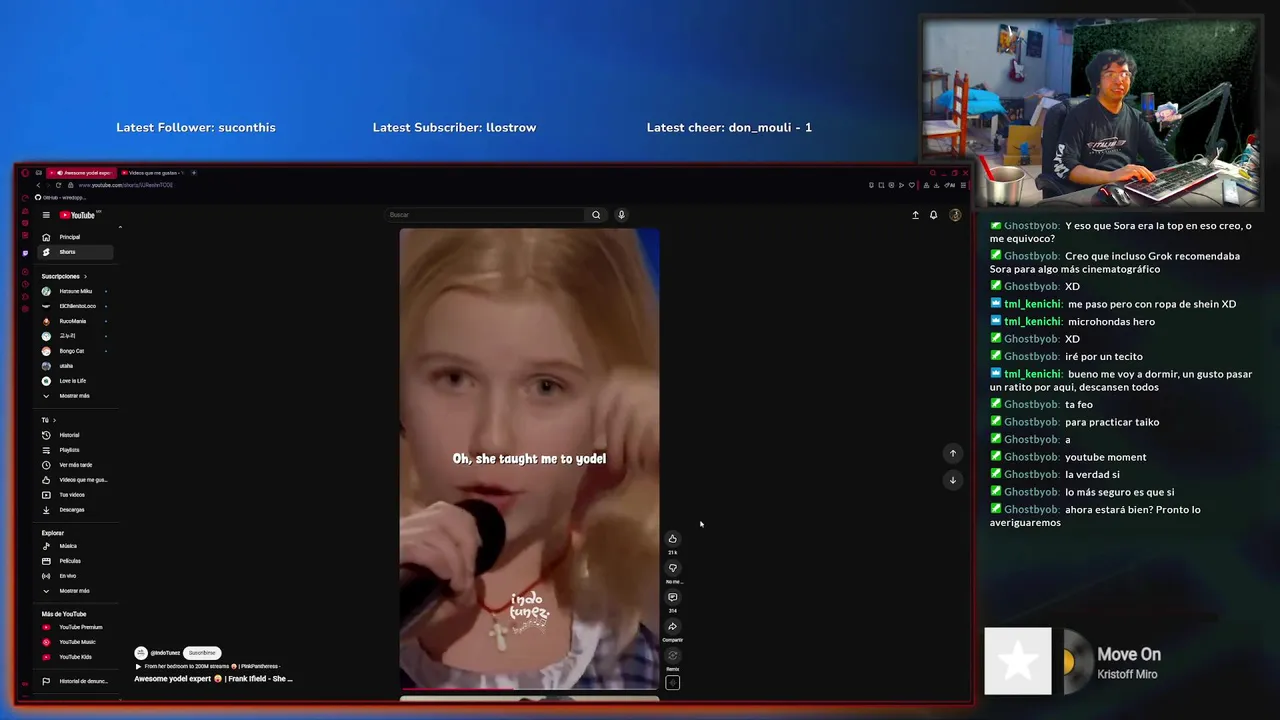
Task: Open Videos que me gustan list
Action: [75, 480]
